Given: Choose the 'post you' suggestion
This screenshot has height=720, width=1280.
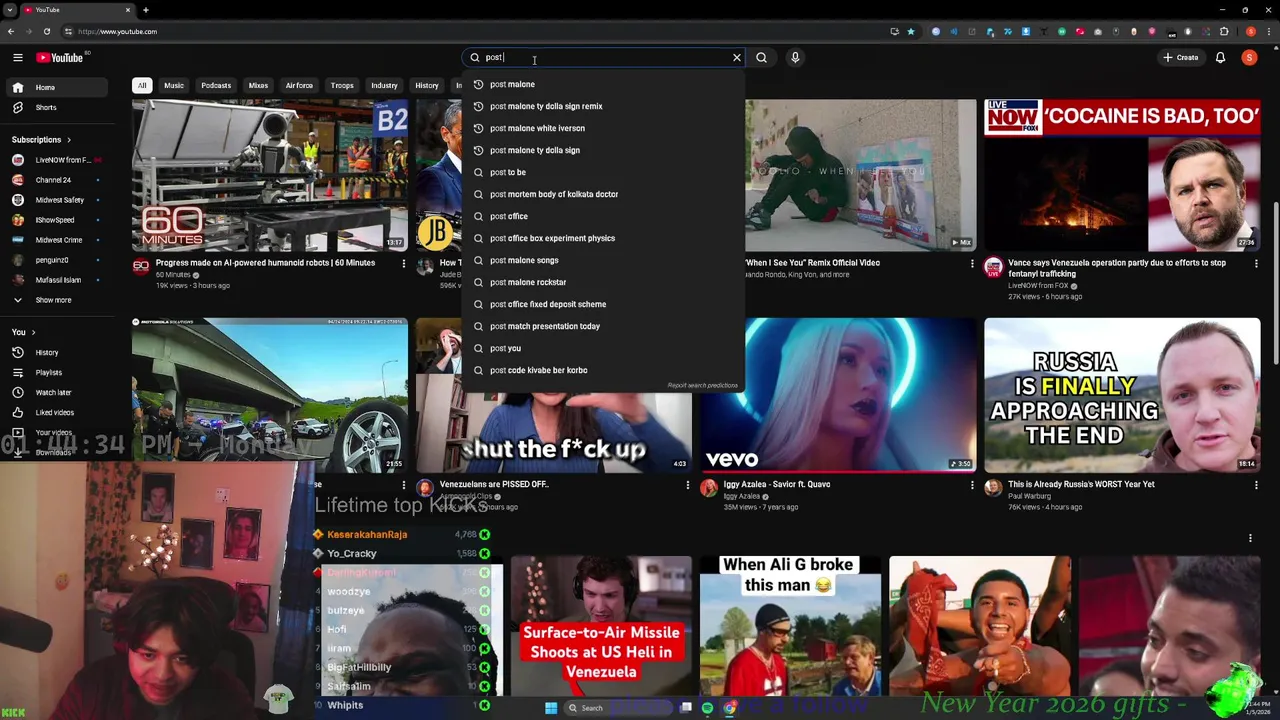Looking at the screenshot, I should tap(603, 348).
